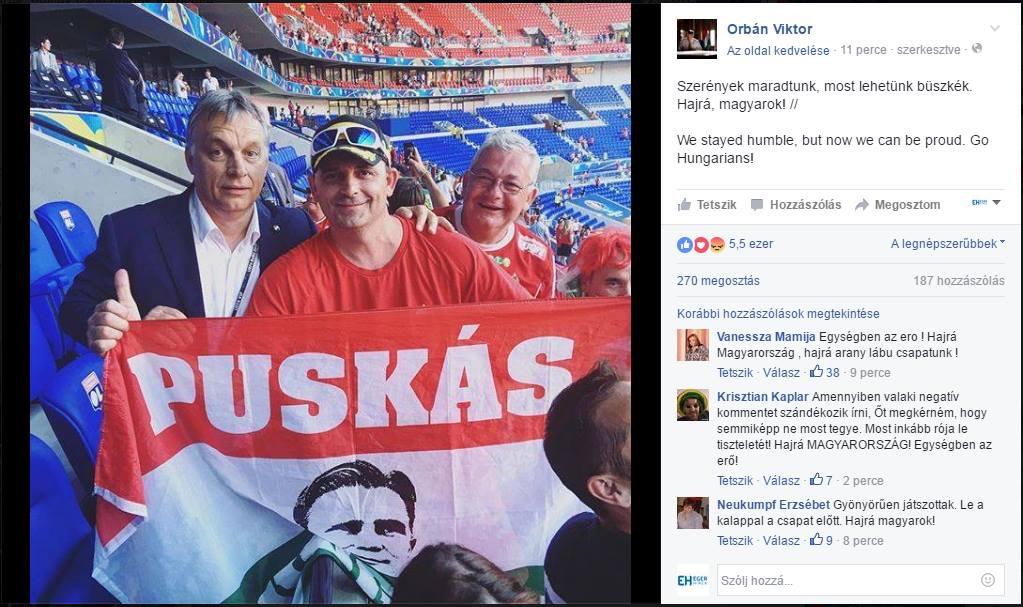Open Orbán Viktor's page avatar thumbnail

coord(697,39)
